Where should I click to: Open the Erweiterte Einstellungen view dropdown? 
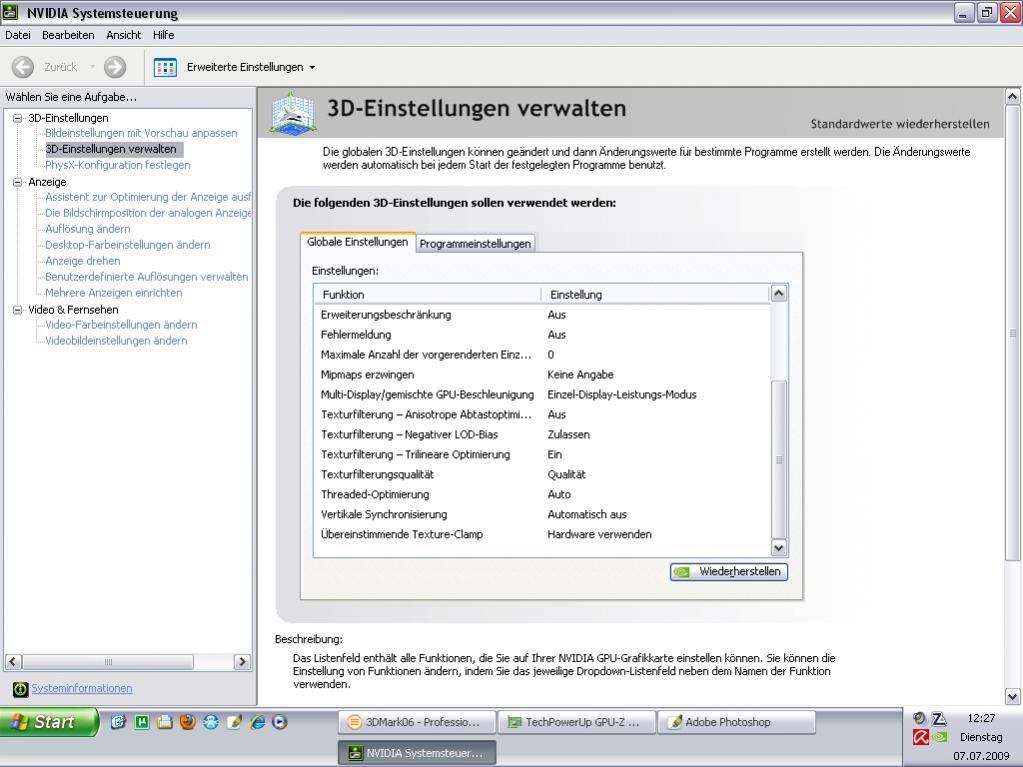[312, 68]
